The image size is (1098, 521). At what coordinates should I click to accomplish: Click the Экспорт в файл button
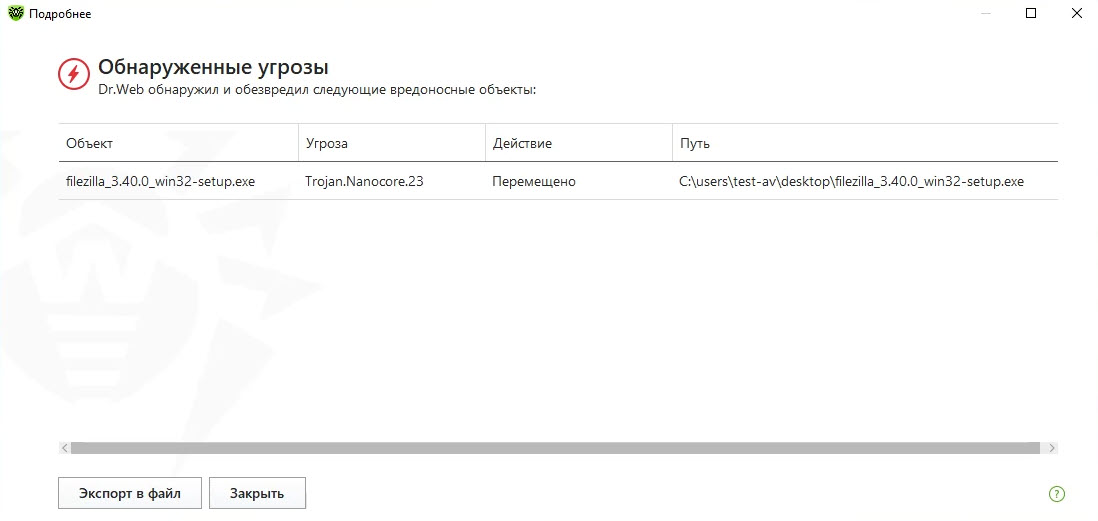coord(130,493)
